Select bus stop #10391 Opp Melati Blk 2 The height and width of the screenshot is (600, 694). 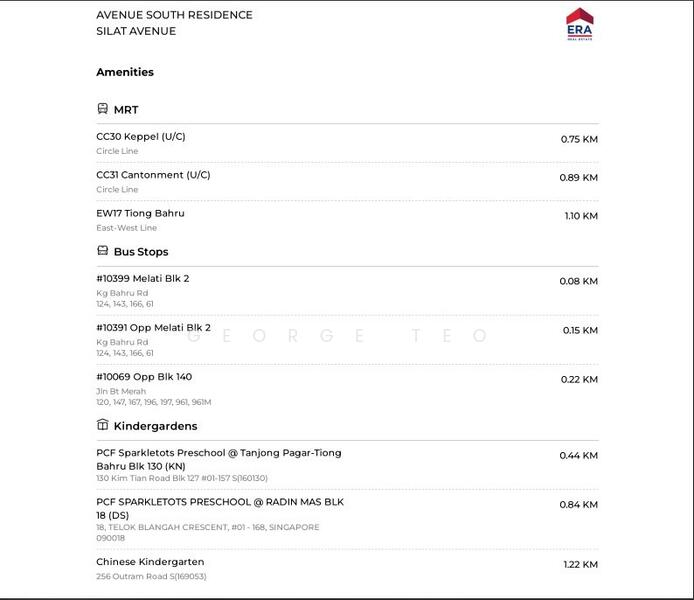153,327
